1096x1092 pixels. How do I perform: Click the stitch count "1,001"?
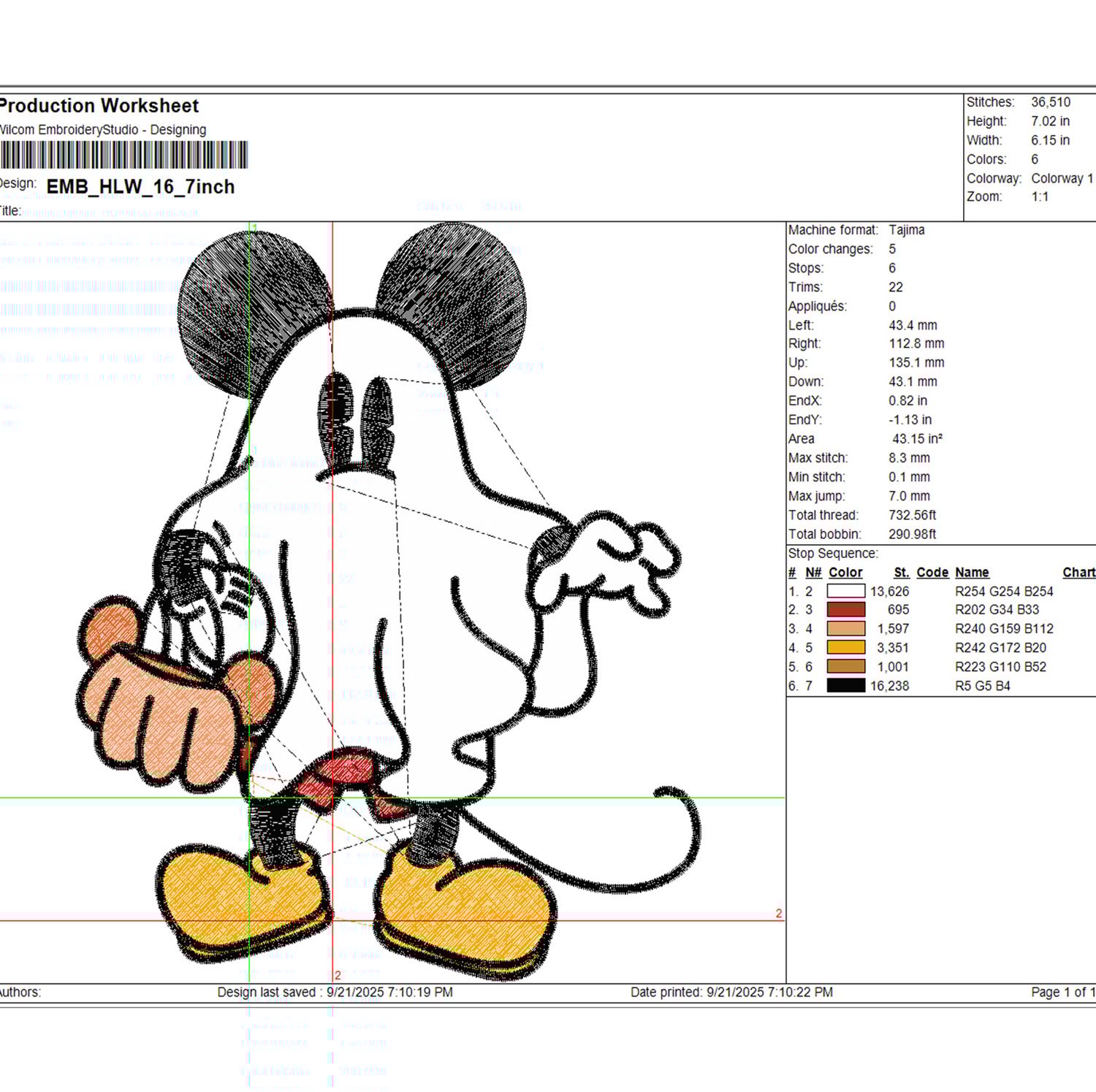[x=893, y=667]
